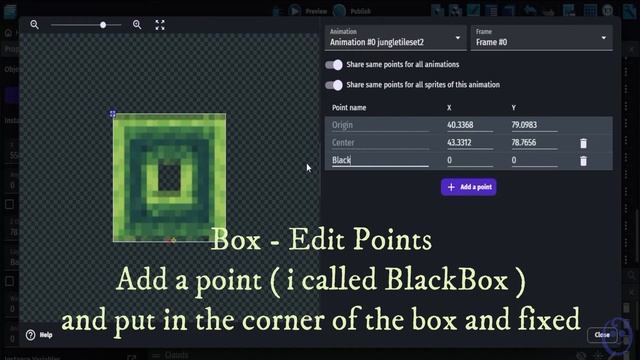The width and height of the screenshot is (640, 360).
Task: Toggle Share same points for all animations
Action: click(x=334, y=64)
